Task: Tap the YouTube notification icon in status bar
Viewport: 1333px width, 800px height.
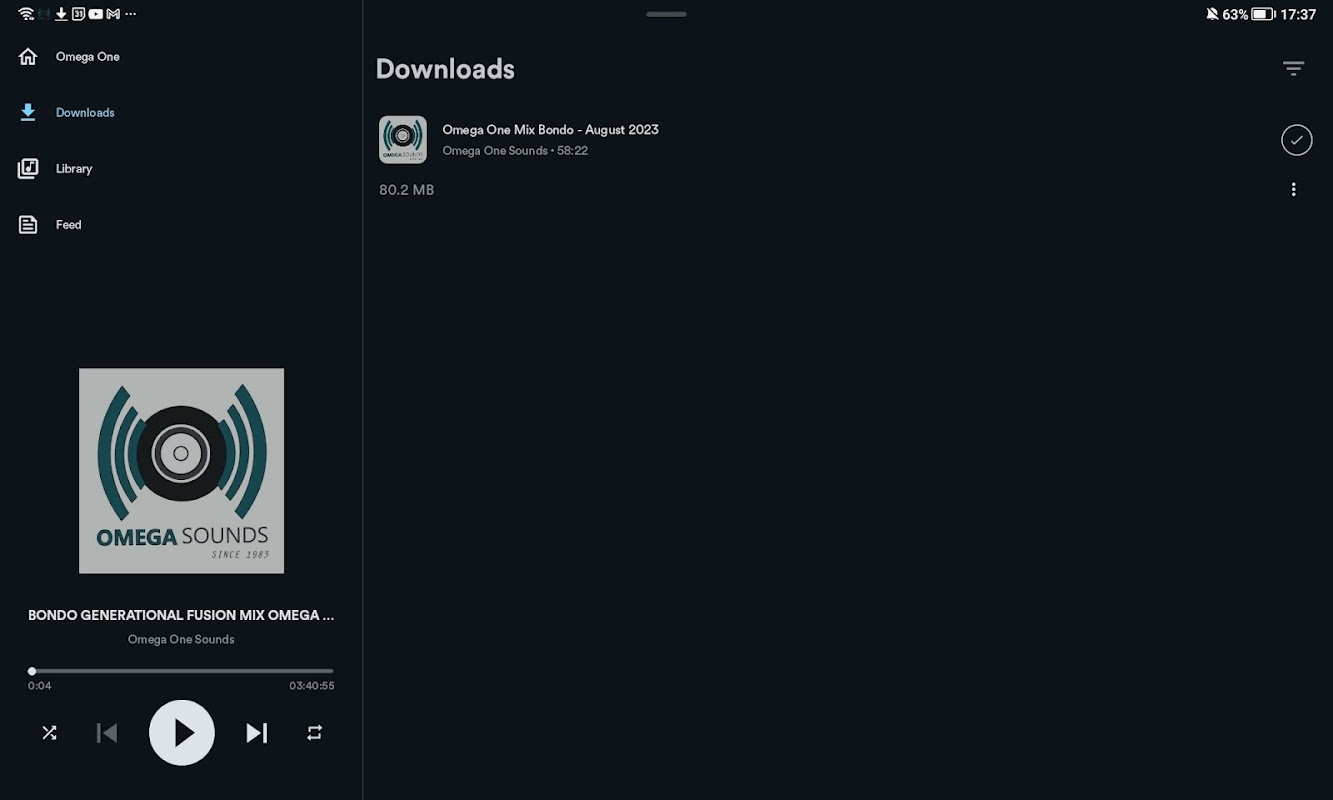Action: pos(95,14)
